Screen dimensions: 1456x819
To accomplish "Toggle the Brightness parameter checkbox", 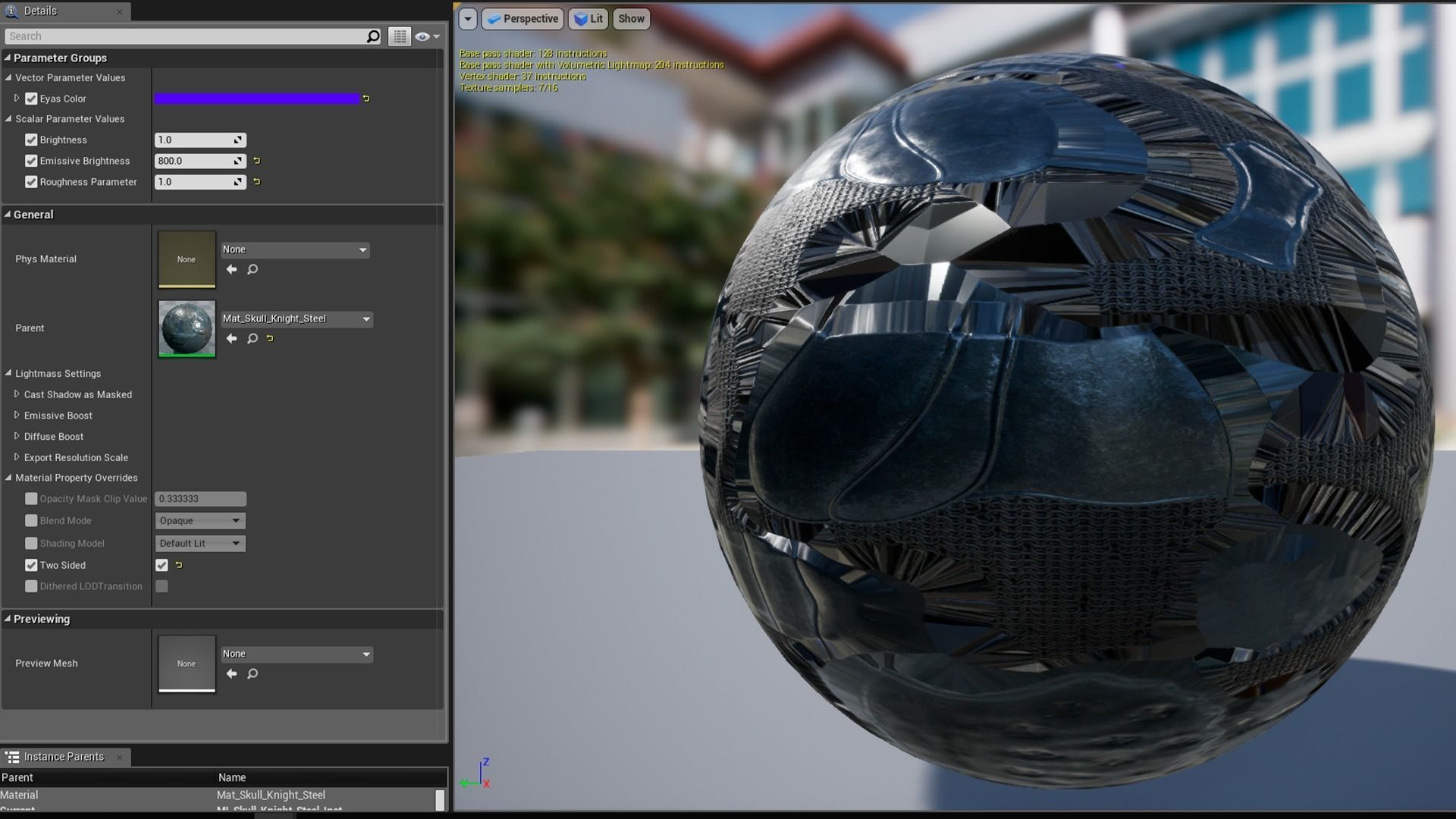I will pyautogui.click(x=31, y=140).
